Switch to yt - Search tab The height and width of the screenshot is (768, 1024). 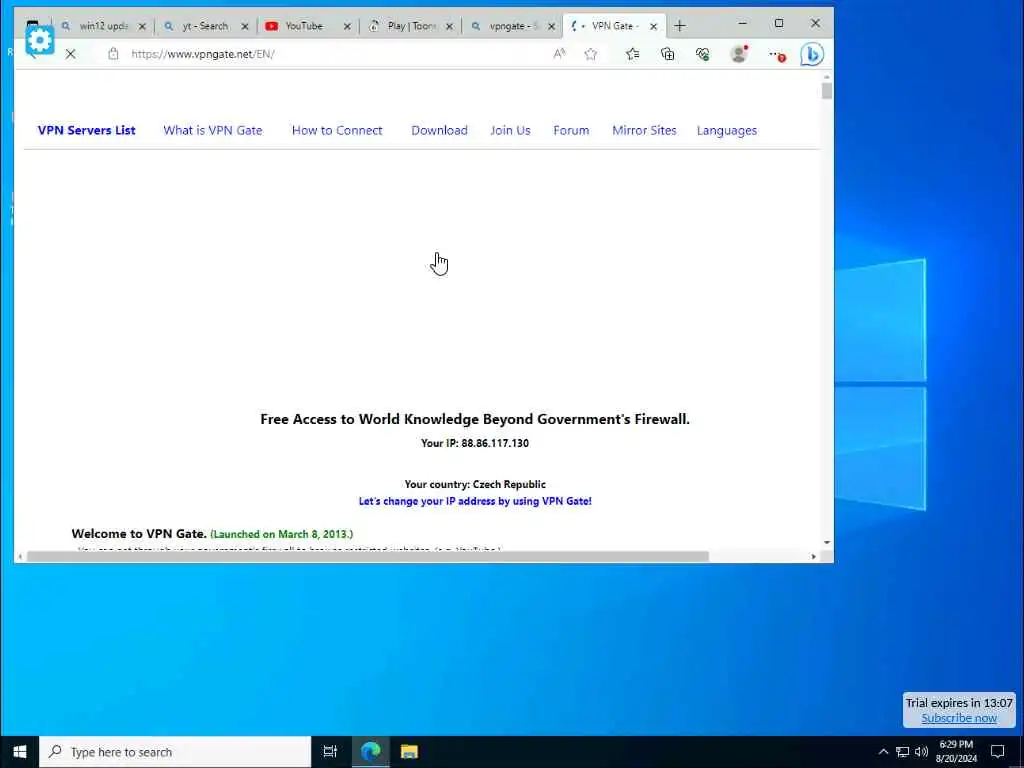(205, 26)
